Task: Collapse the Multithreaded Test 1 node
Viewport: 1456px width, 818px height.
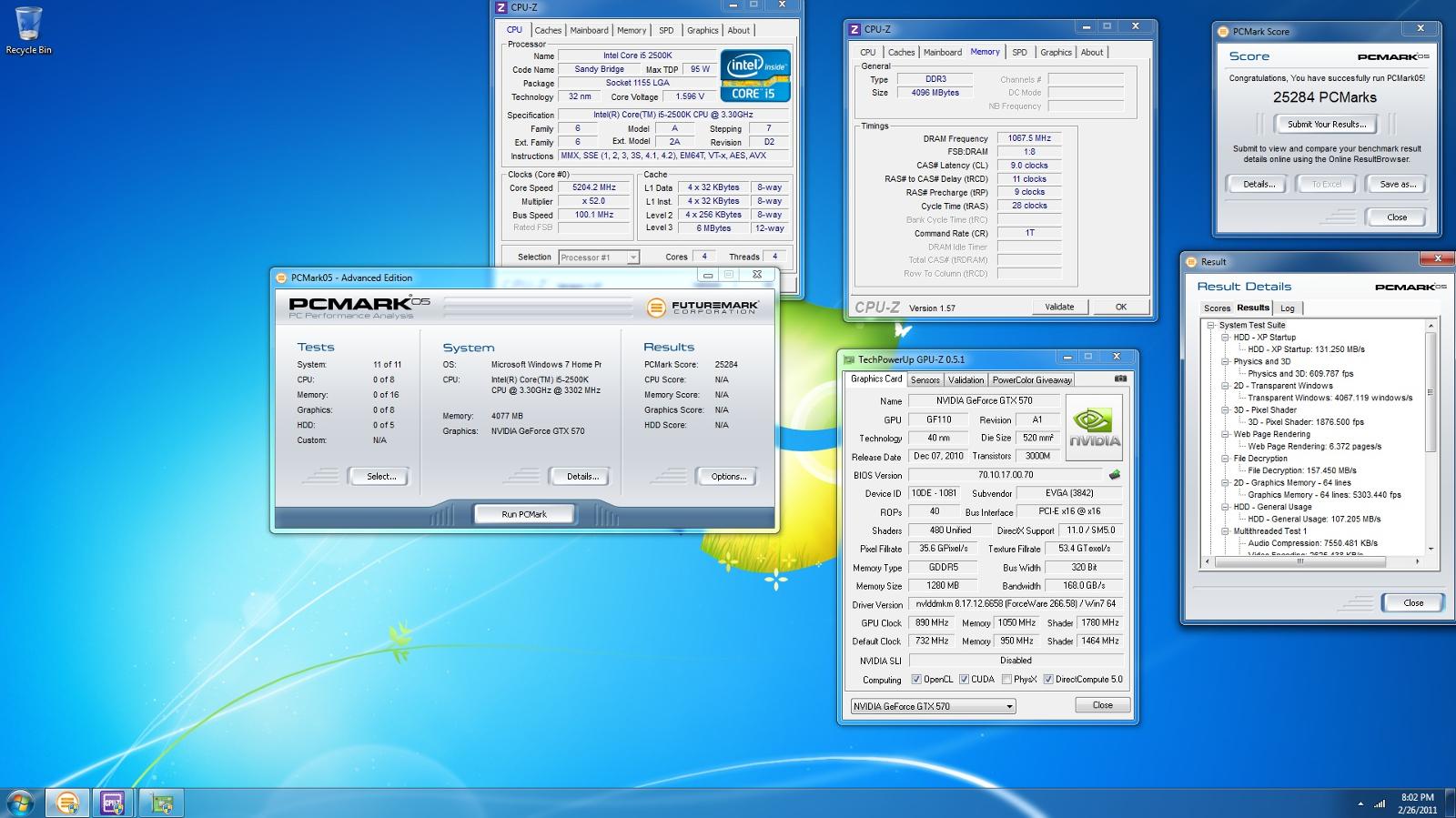Action: 1225,531
